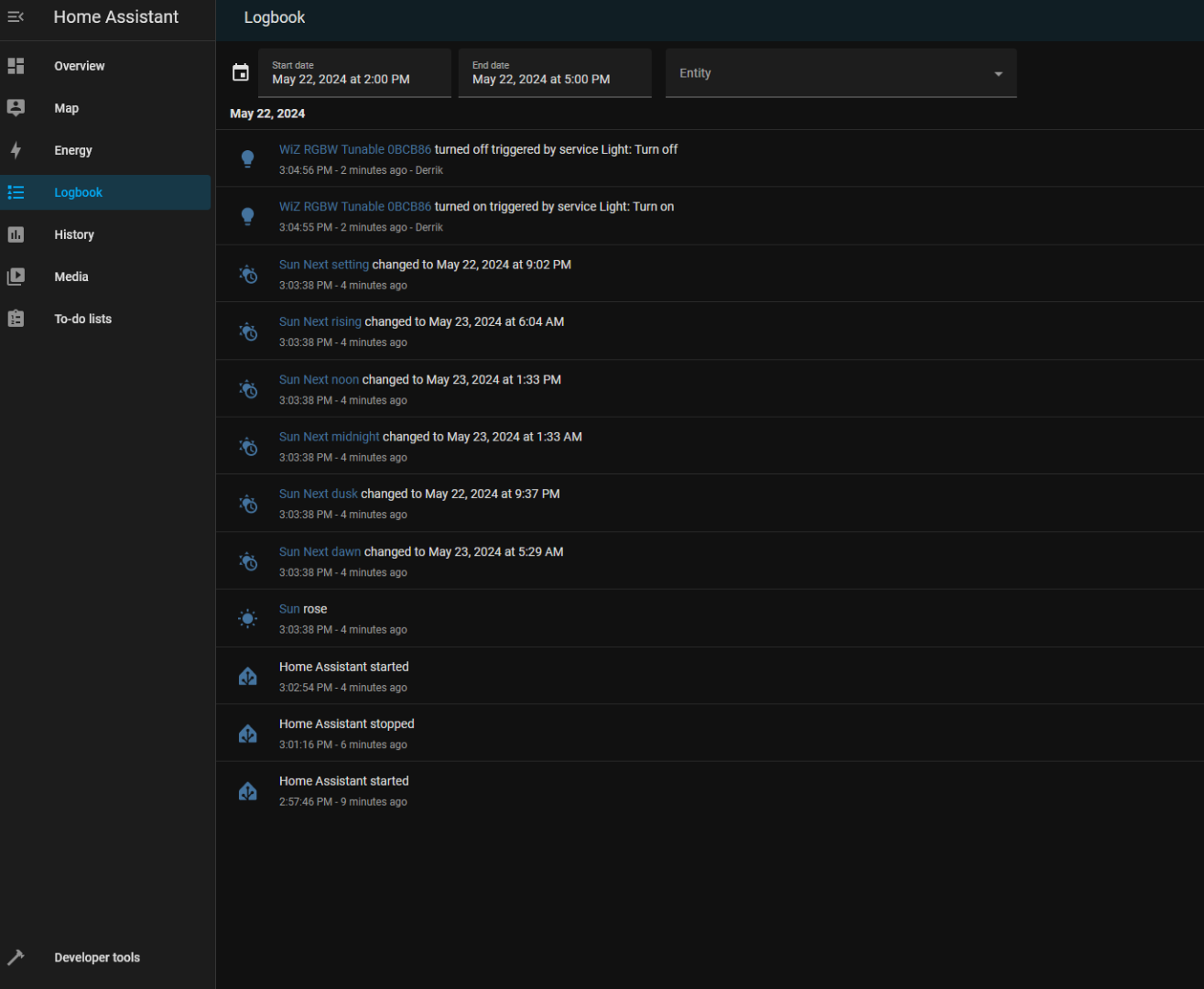Screen dimensions: 1204x989
Task: Click lightbulb icon of turned off entry
Action: click(x=247, y=158)
